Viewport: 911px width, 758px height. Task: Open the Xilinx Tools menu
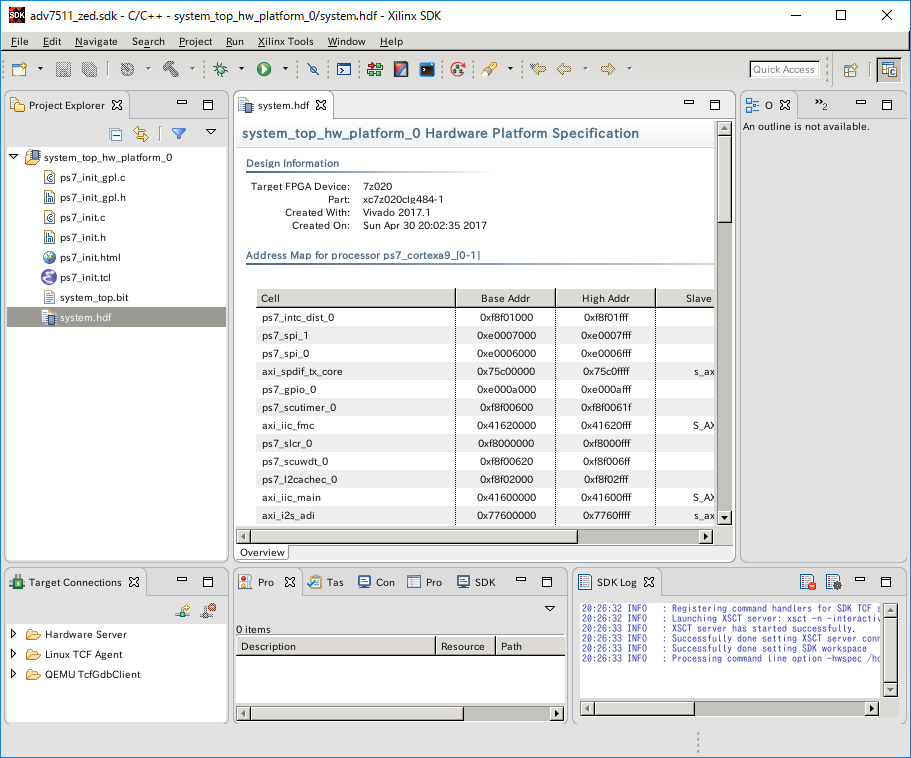tap(285, 42)
